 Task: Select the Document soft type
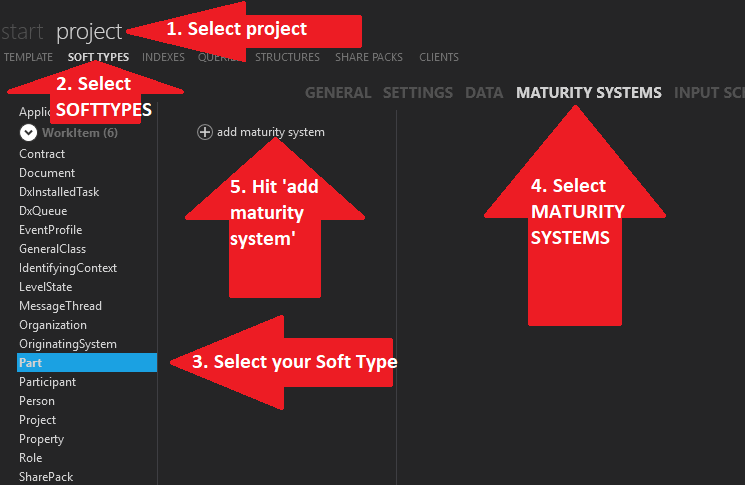[x=47, y=173]
